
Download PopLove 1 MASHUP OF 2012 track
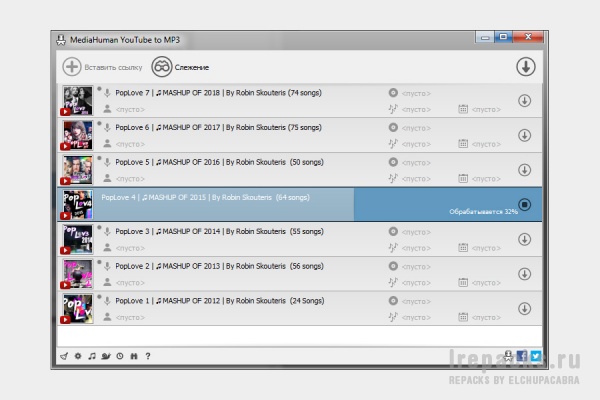coord(525,309)
